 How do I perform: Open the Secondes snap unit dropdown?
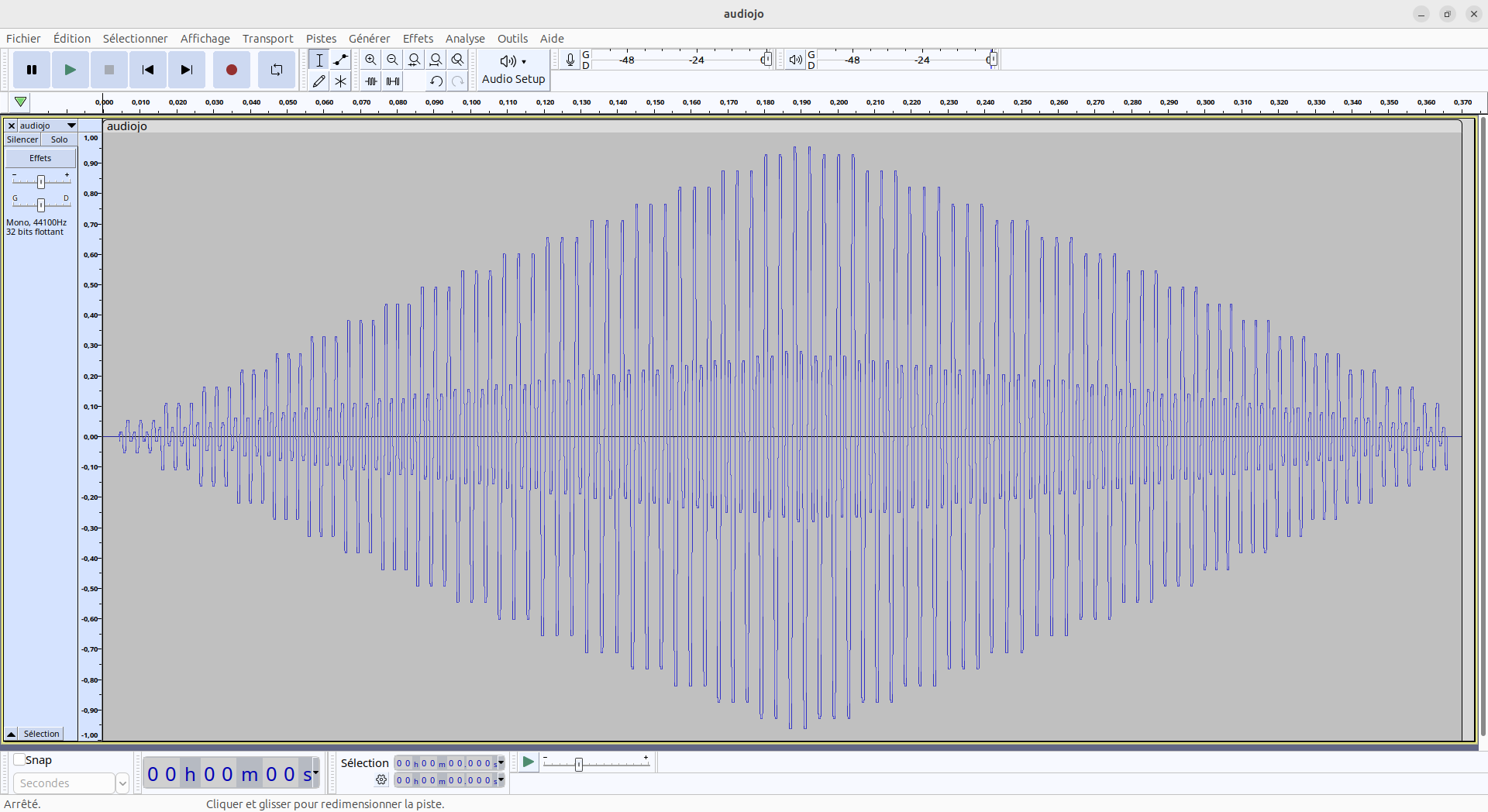(122, 783)
